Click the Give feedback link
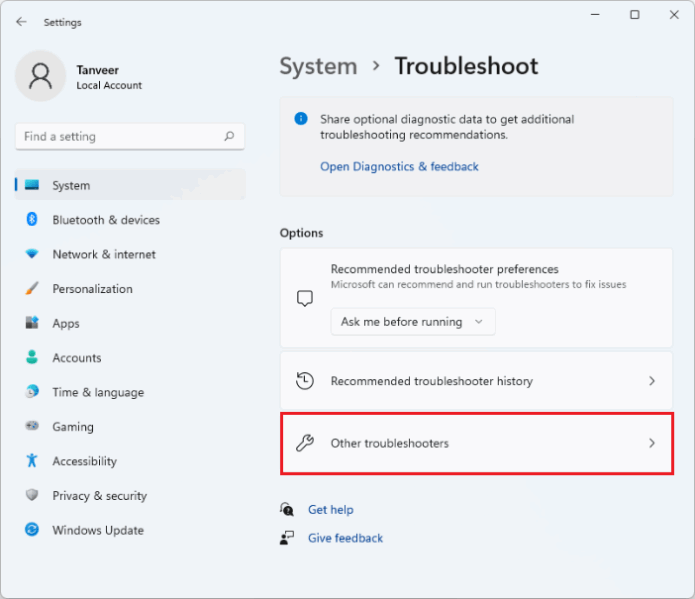The image size is (695, 599). 345,538
